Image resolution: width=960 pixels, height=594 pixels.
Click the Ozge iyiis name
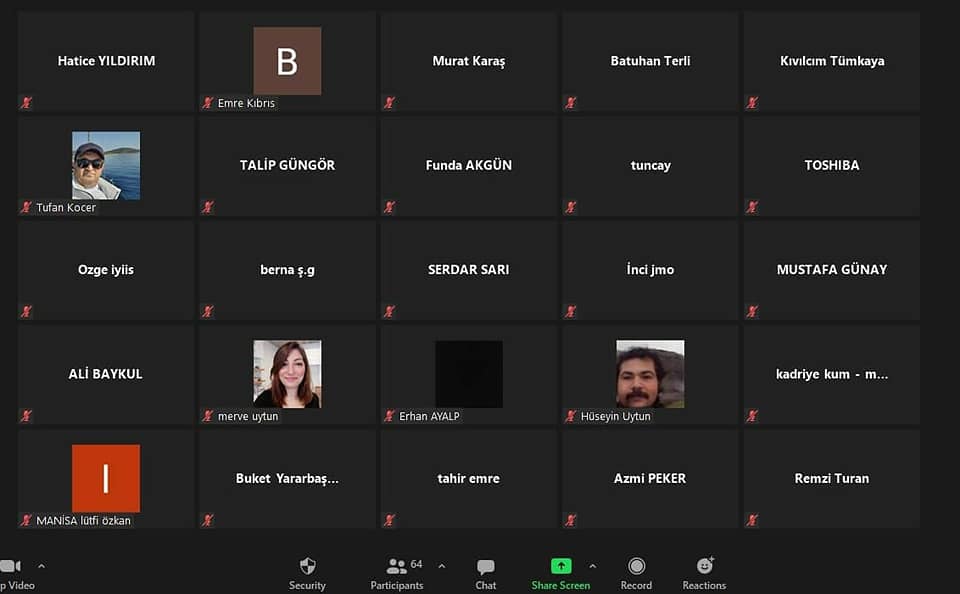click(106, 269)
